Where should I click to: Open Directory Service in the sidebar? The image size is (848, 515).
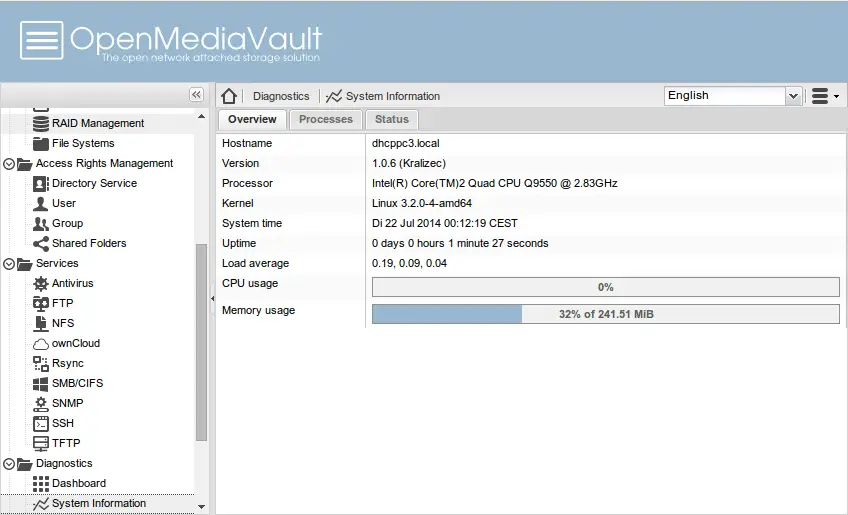click(94, 183)
